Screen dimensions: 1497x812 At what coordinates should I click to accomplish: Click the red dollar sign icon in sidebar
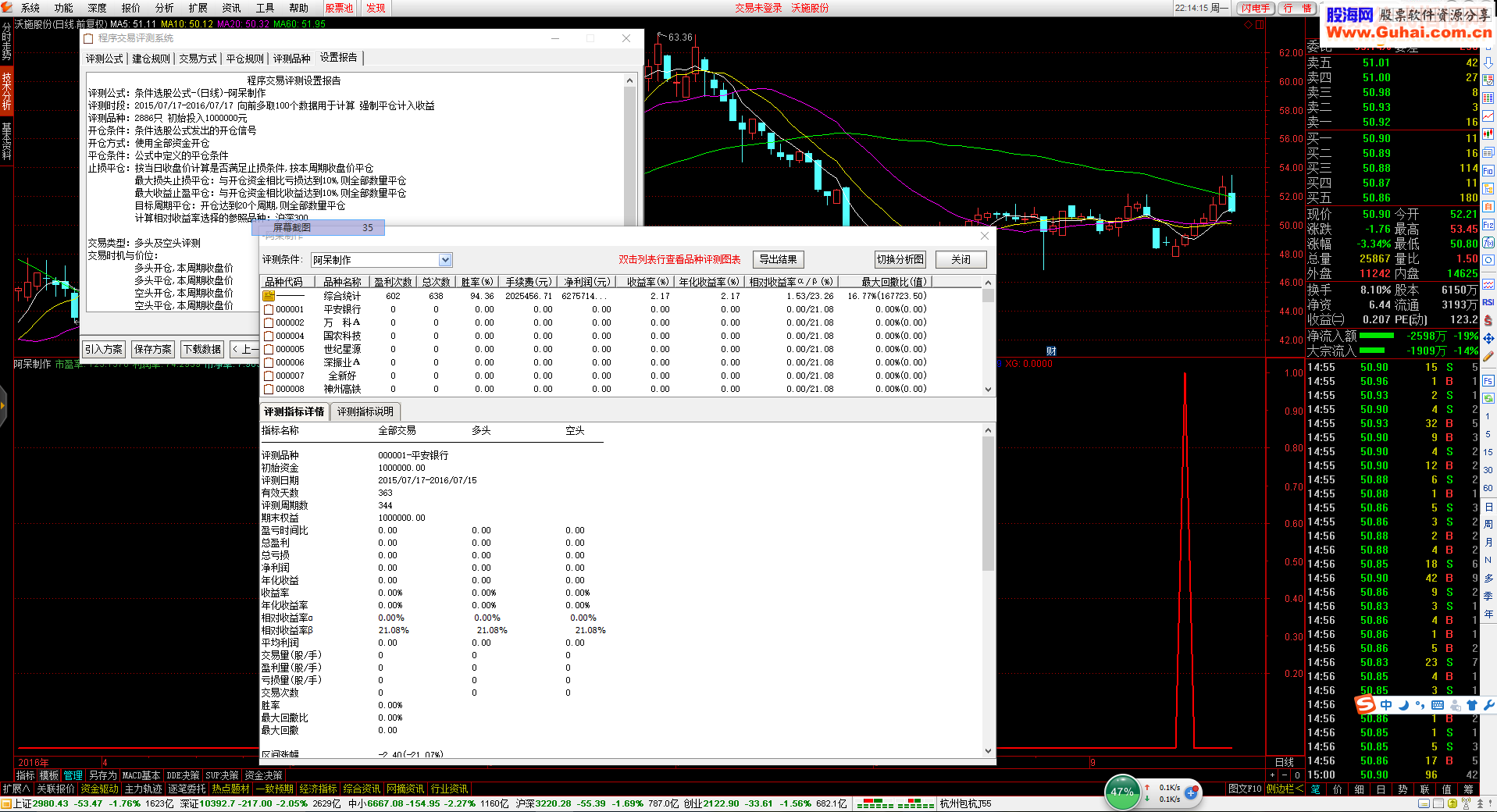1488,320
